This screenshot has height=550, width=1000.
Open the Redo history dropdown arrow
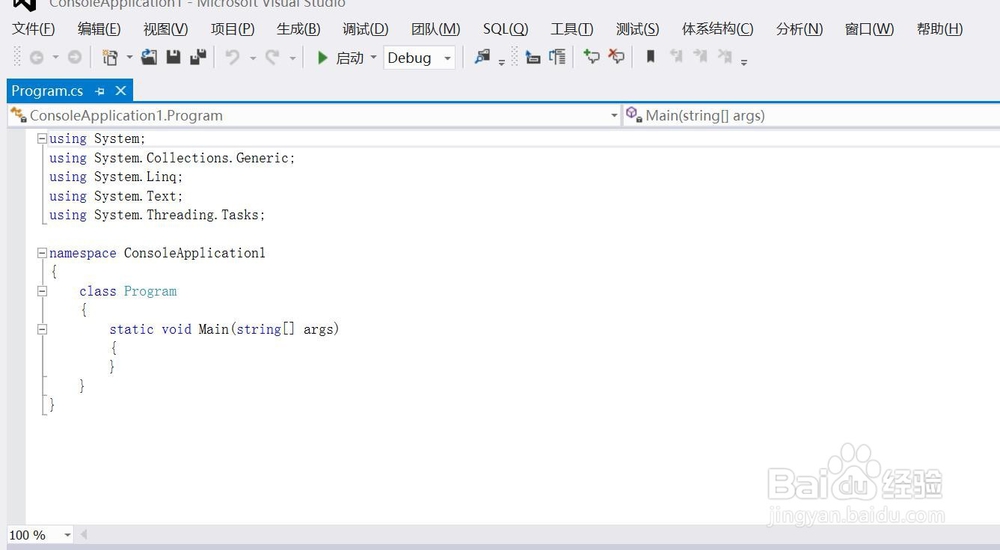point(292,58)
